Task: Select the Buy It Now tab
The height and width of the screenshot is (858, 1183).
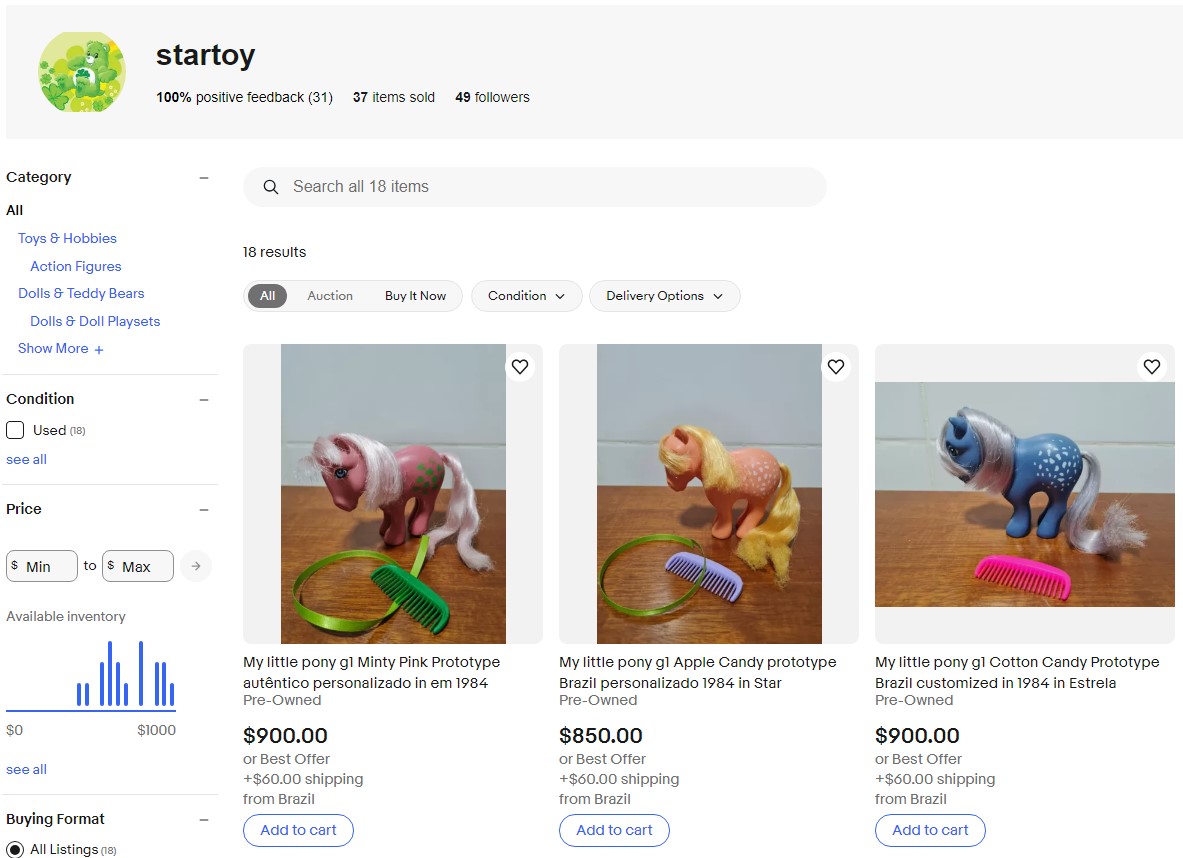Action: click(x=415, y=296)
